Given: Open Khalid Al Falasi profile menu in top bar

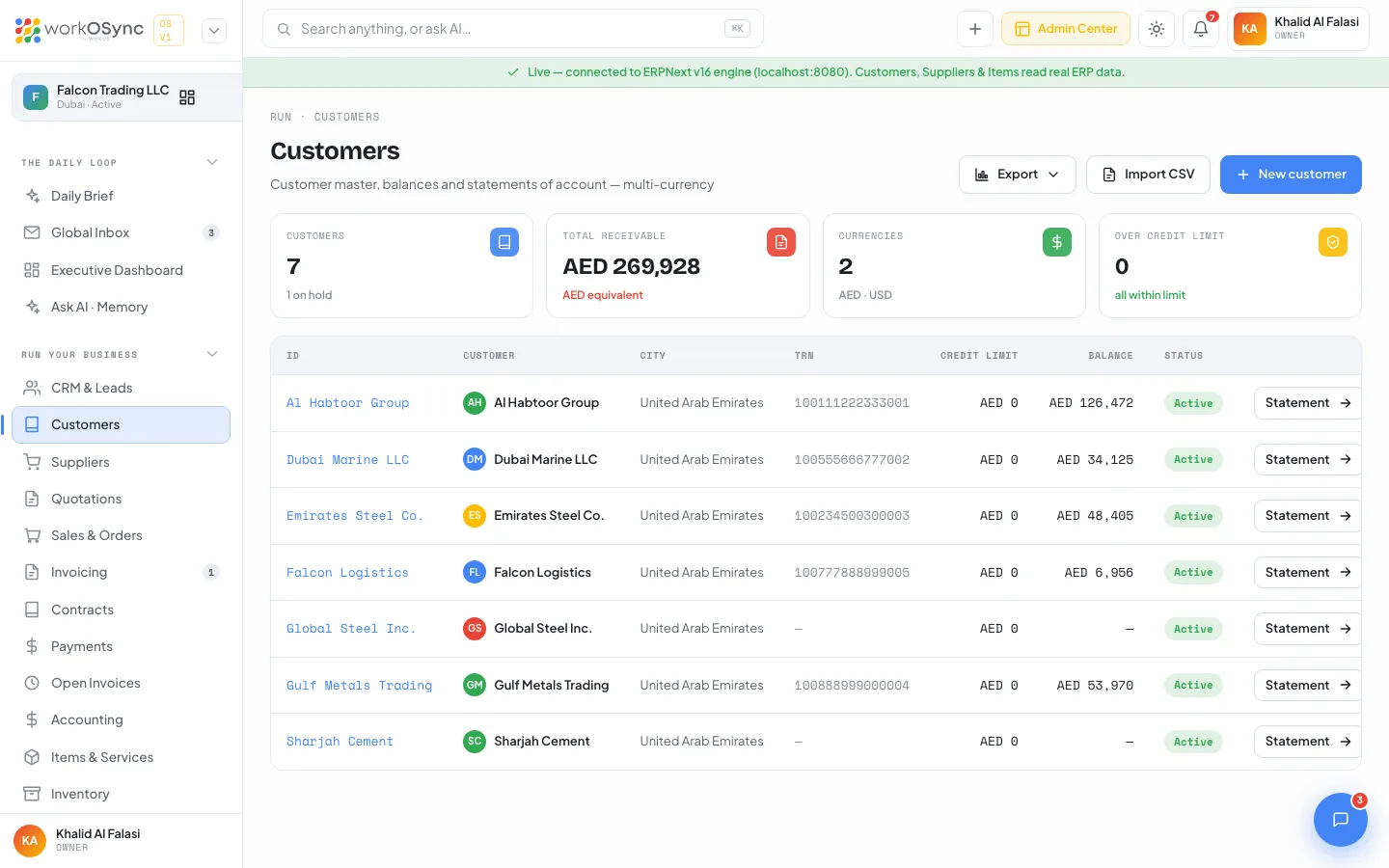Looking at the screenshot, I should point(1297,29).
